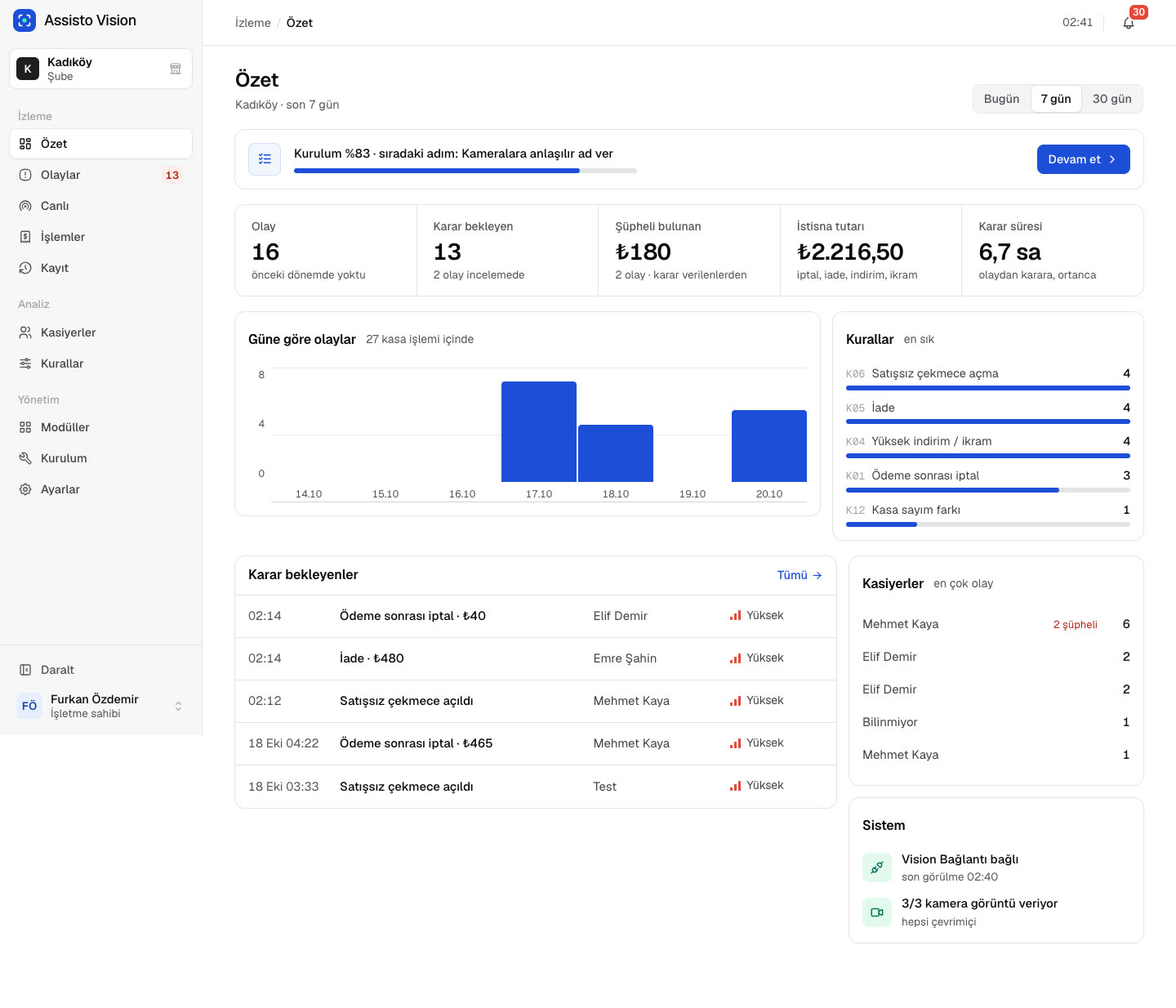1176x1008 pixels.
Task: Select the 30 gün time range
Action: point(1112,99)
